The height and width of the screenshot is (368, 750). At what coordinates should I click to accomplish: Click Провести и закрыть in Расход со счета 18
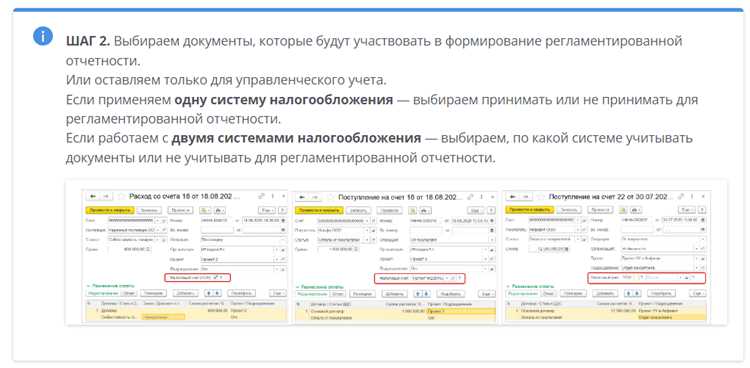click(x=110, y=211)
